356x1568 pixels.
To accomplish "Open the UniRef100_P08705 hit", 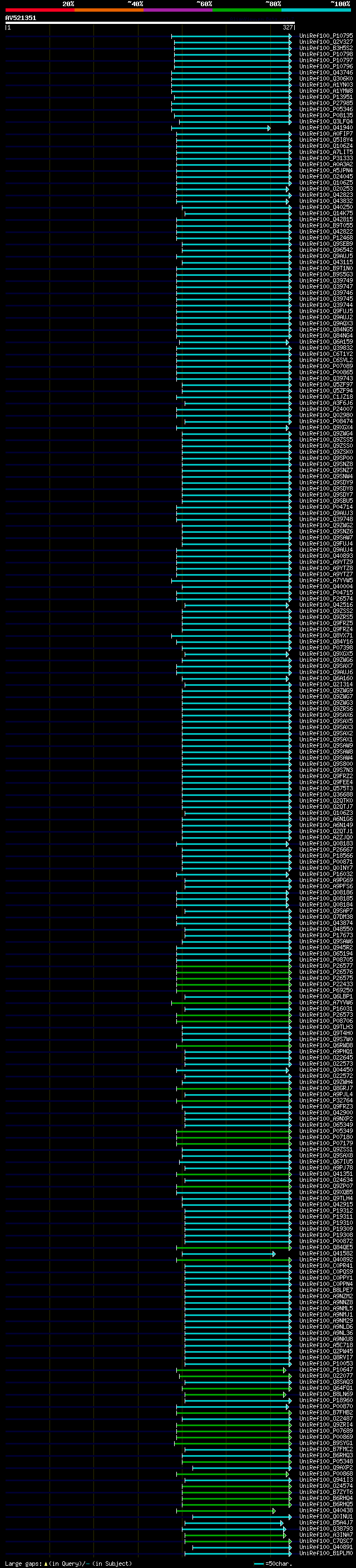I will pyautogui.click(x=326, y=960).
